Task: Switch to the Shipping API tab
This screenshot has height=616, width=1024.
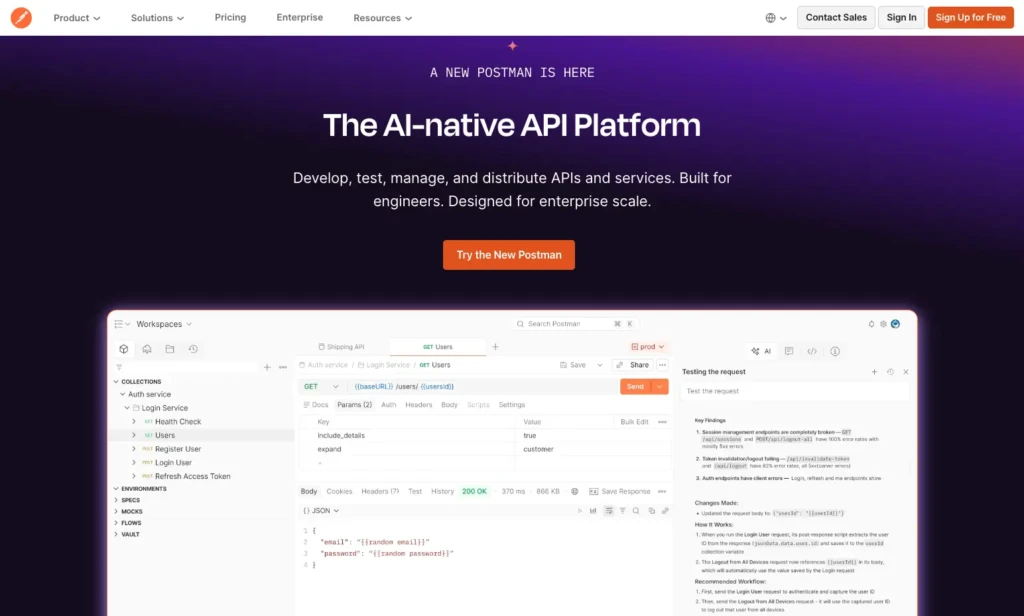Action: coord(342,347)
